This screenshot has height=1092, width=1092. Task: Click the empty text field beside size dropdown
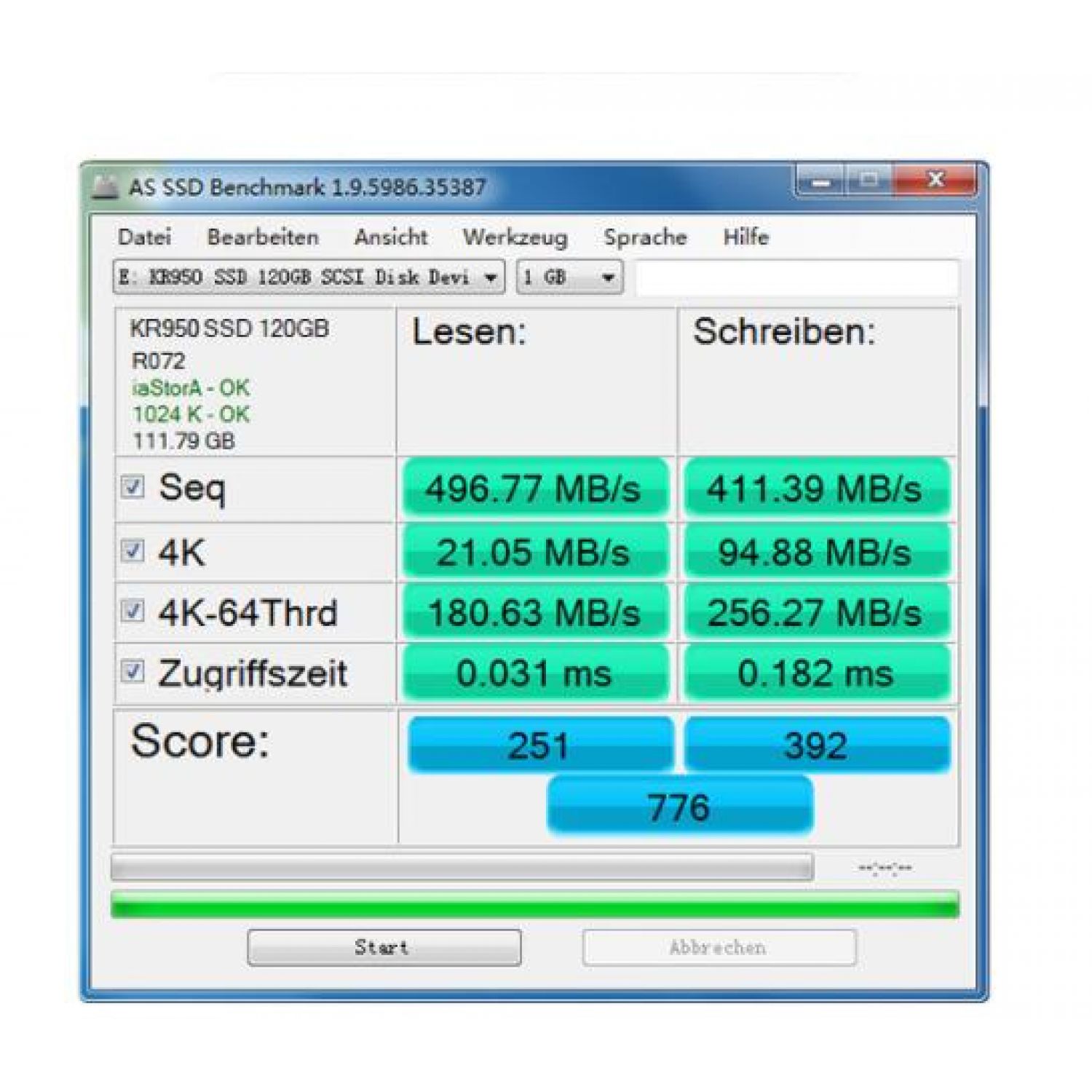(797, 278)
